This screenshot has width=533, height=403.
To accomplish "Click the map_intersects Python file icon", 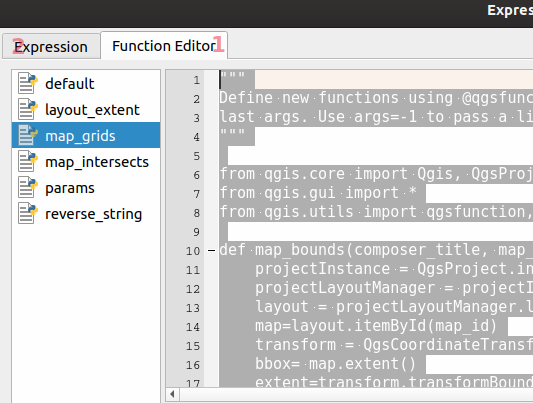I will tap(28, 161).
